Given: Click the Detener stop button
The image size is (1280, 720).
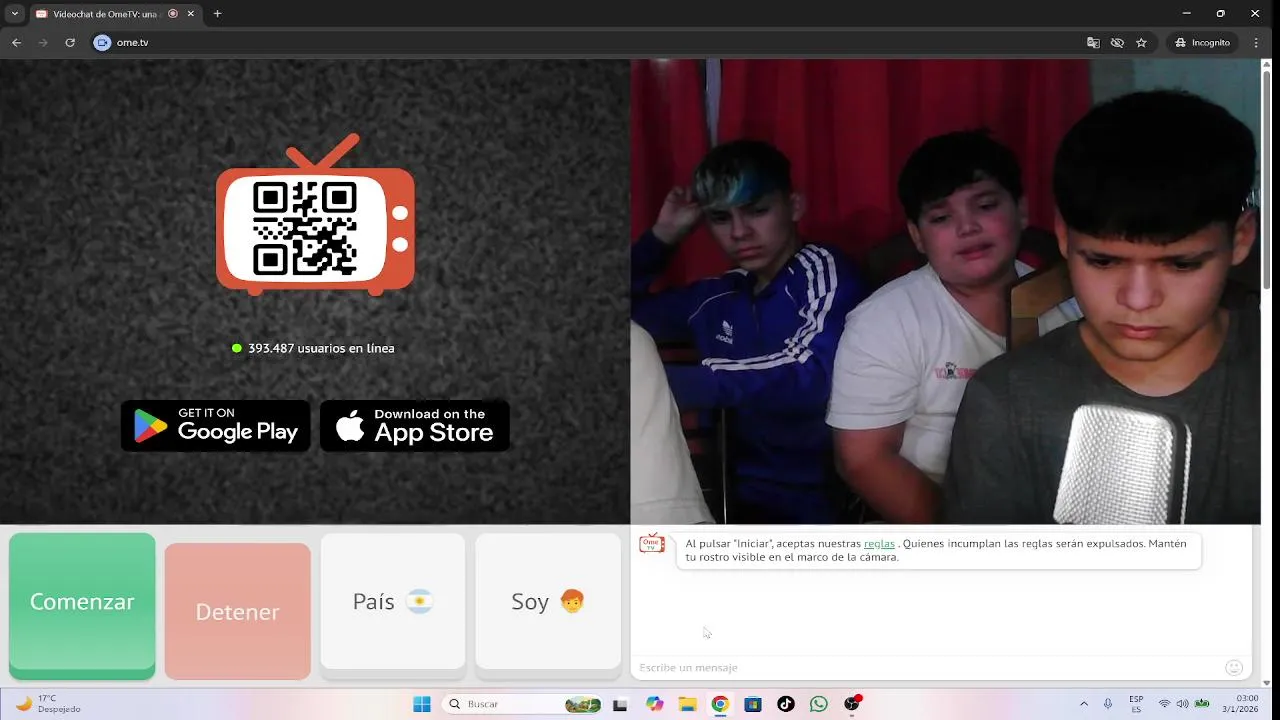Looking at the screenshot, I should 237,611.
